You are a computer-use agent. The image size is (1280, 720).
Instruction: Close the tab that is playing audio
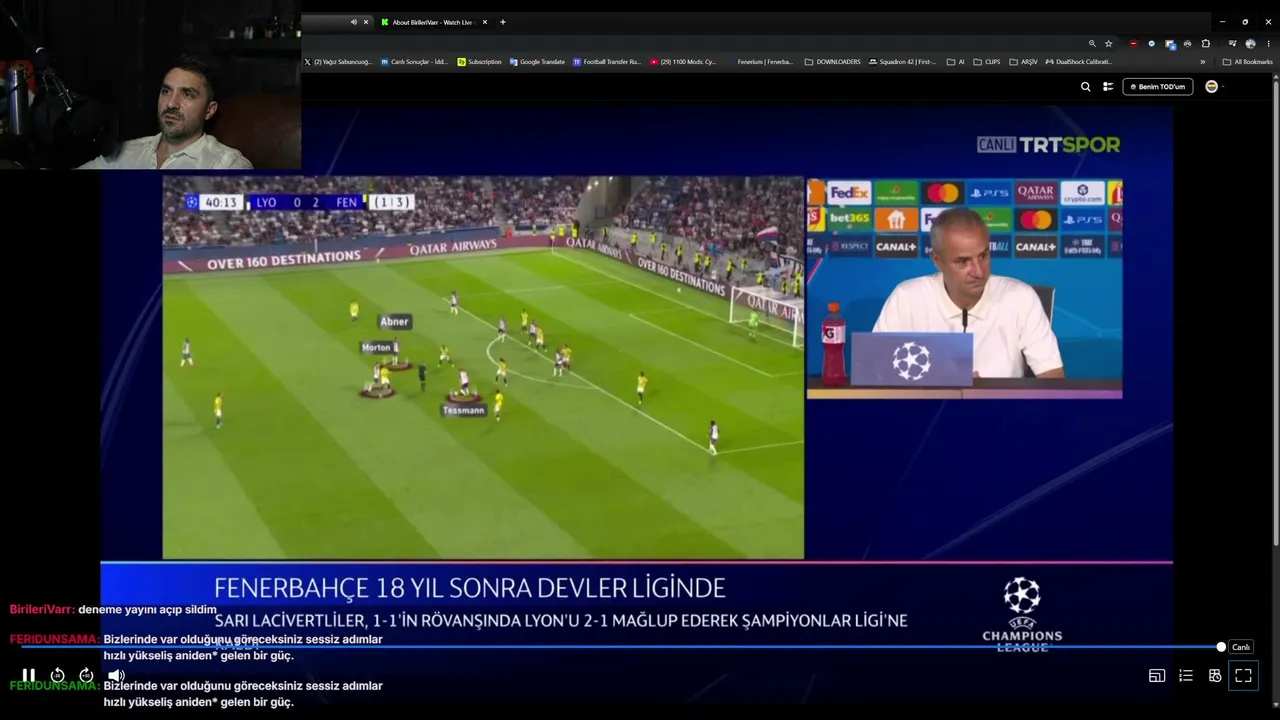366,22
